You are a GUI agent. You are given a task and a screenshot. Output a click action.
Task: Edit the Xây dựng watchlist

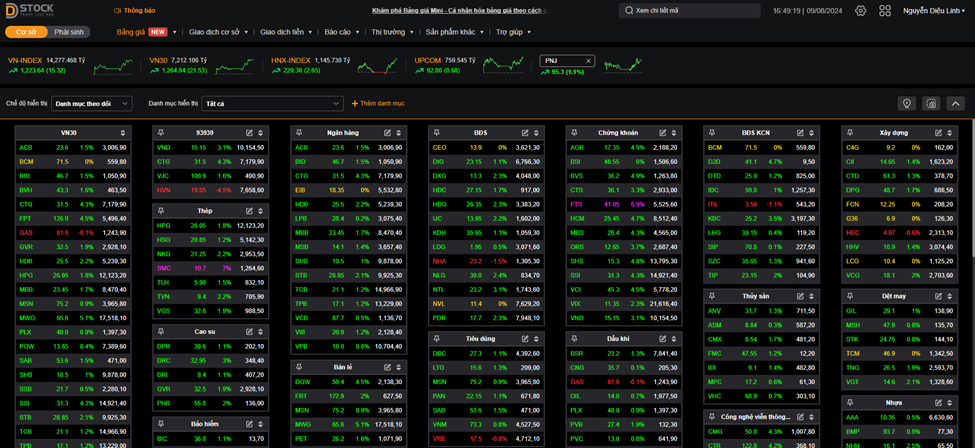click(940, 133)
